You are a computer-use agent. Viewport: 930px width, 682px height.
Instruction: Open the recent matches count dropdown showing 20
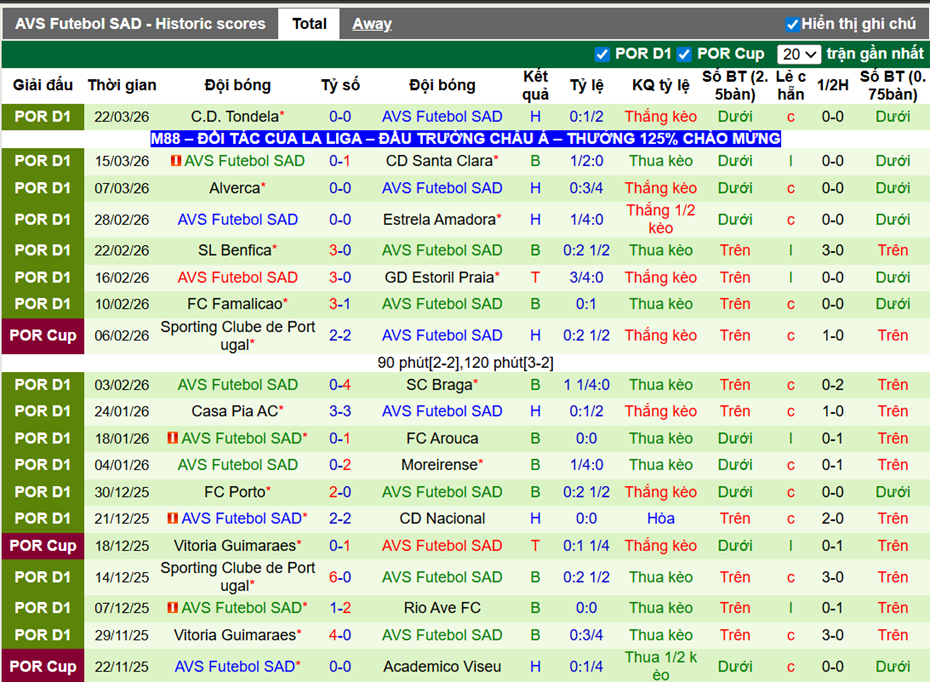800,54
